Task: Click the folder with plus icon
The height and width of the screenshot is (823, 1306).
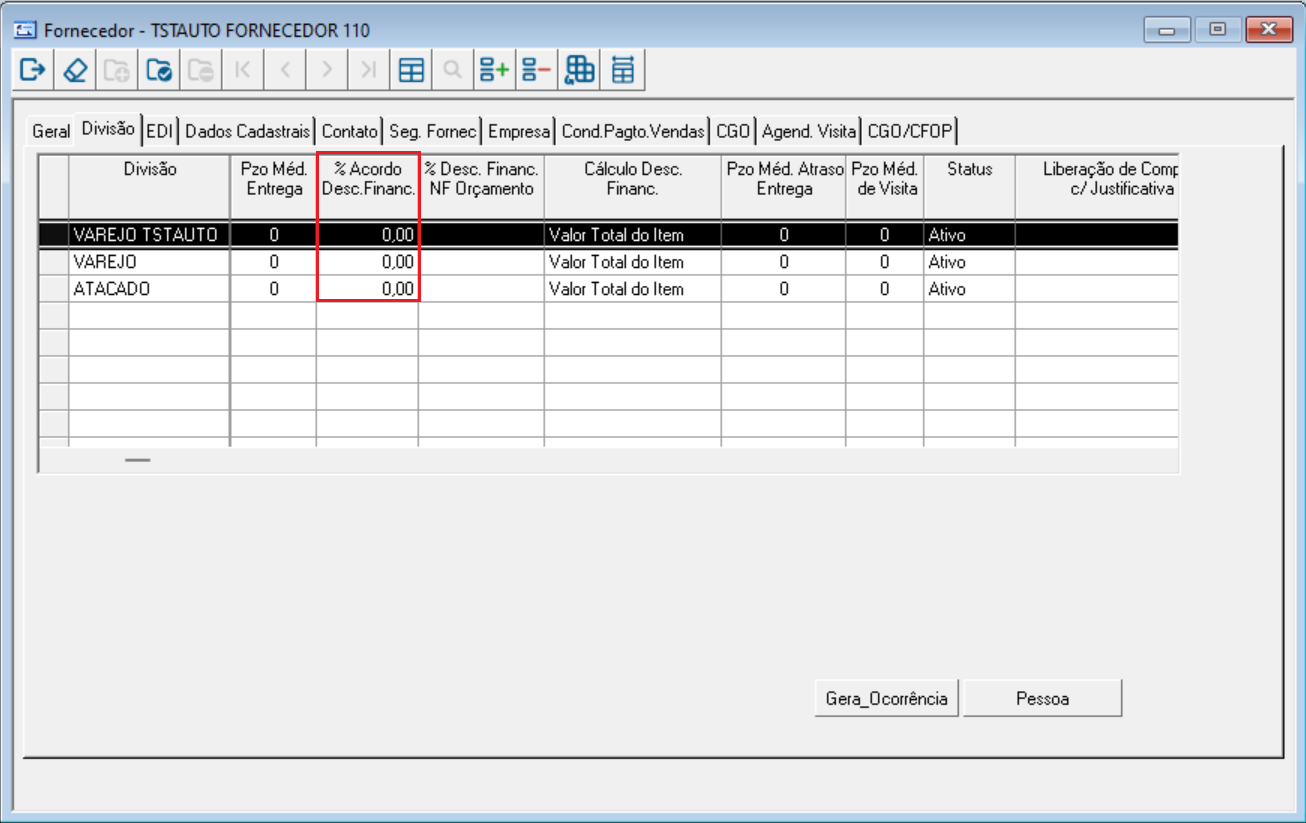Action: [x=117, y=70]
